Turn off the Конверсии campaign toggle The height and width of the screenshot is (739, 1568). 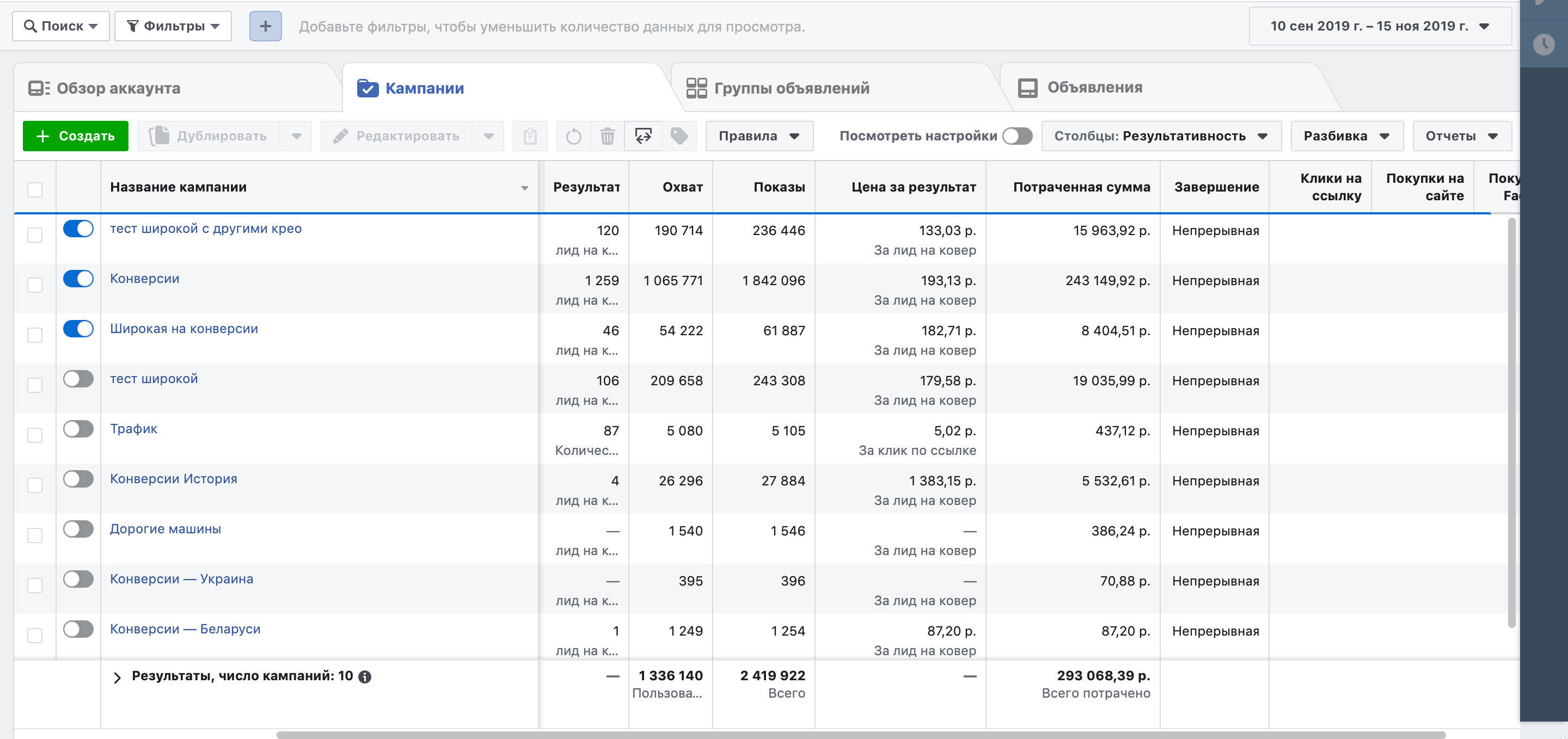click(78, 279)
